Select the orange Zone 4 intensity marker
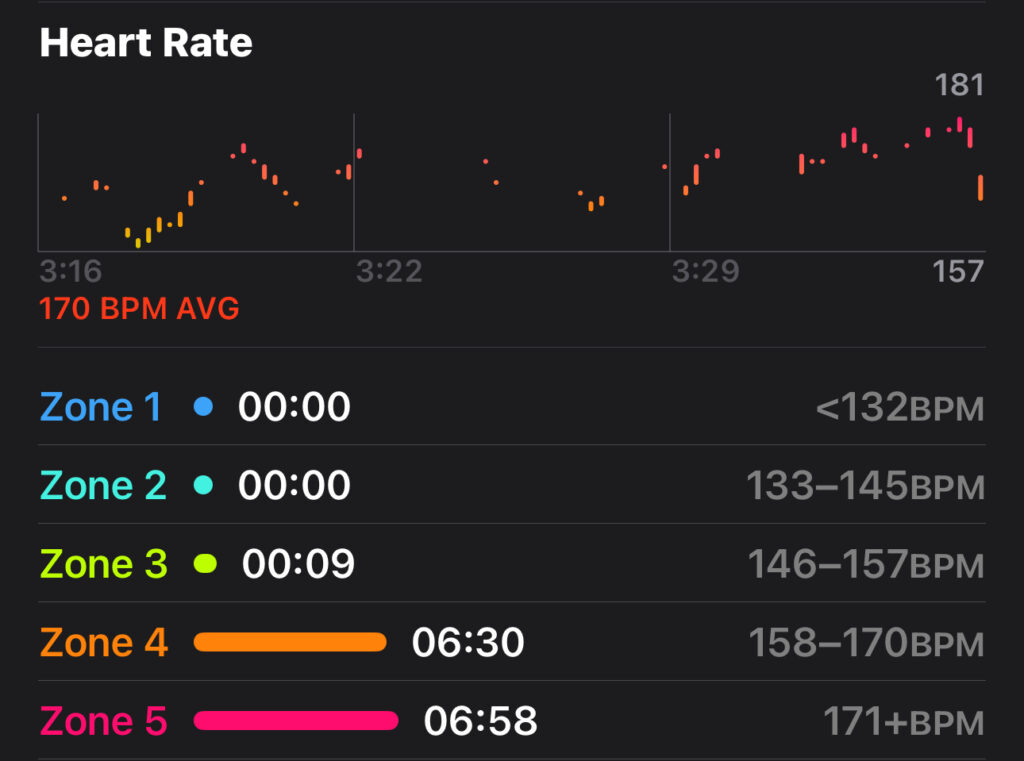1024x761 pixels. (290, 642)
